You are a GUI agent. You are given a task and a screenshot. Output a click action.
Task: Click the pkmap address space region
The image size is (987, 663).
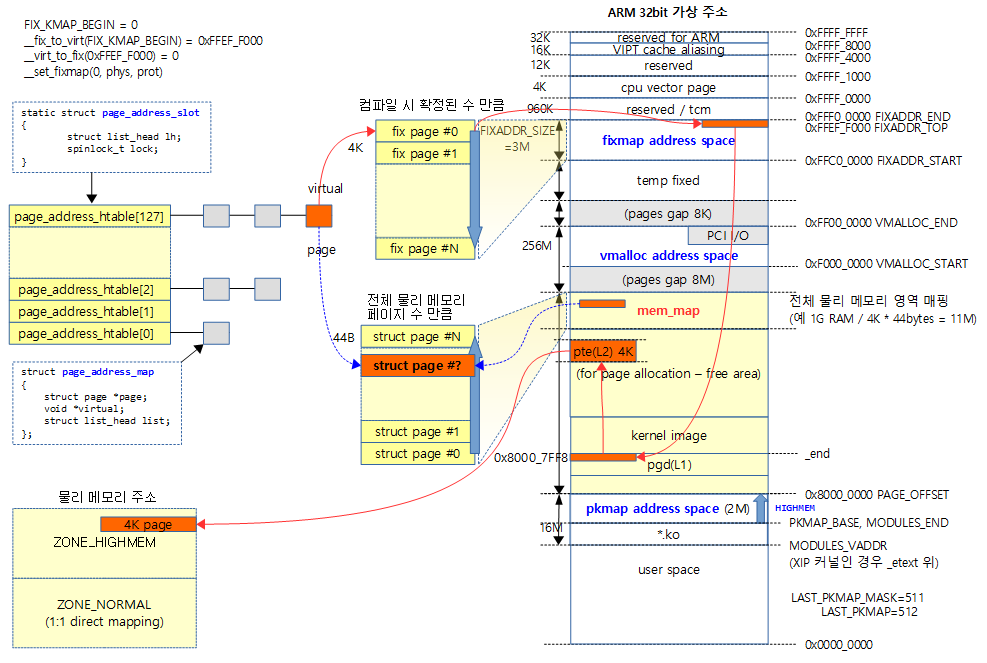click(652, 508)
